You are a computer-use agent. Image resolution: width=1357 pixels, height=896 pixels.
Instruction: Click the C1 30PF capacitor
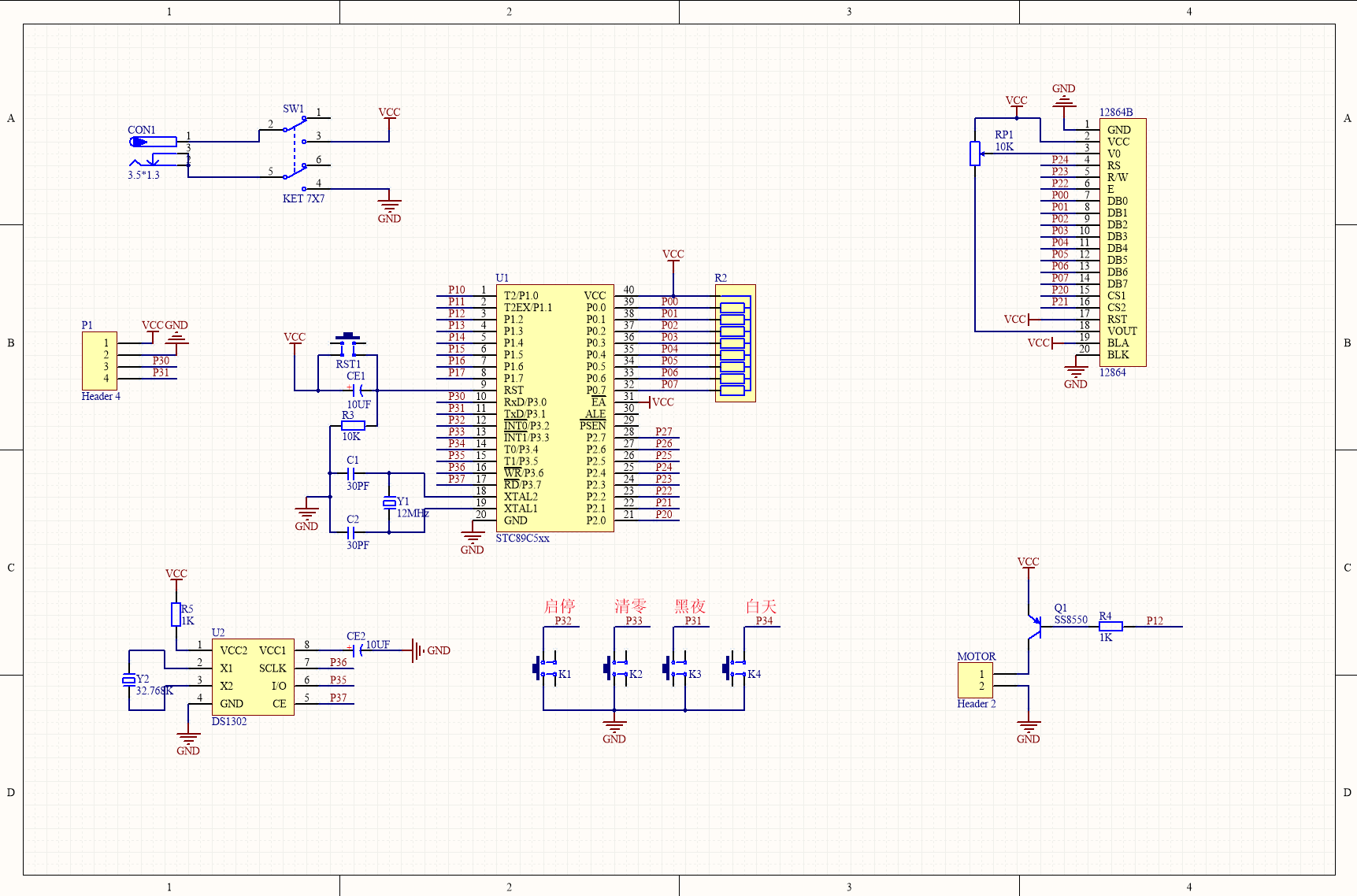[352, 473]
